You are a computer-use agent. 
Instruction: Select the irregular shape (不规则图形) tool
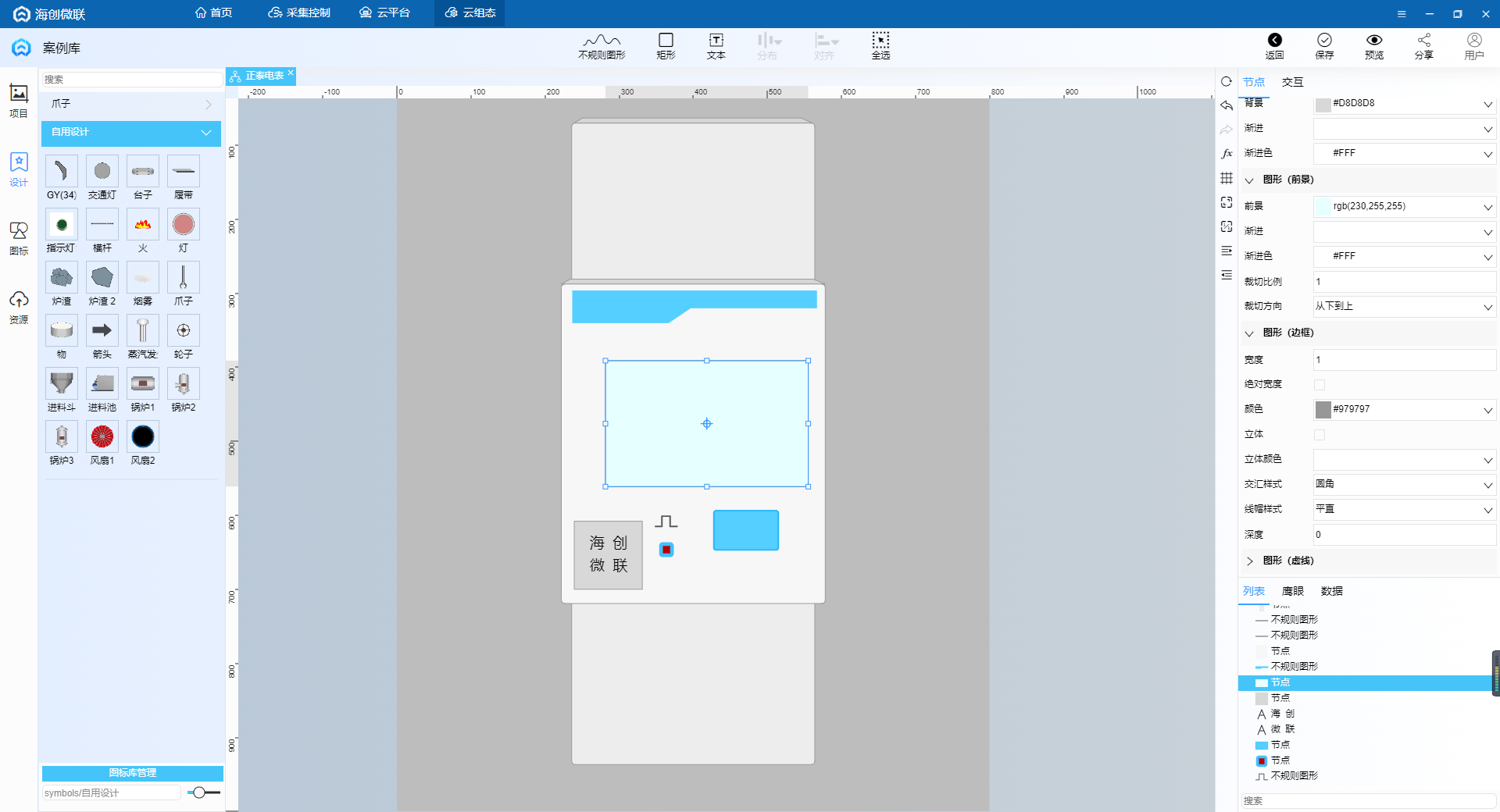tap(601, 46)
